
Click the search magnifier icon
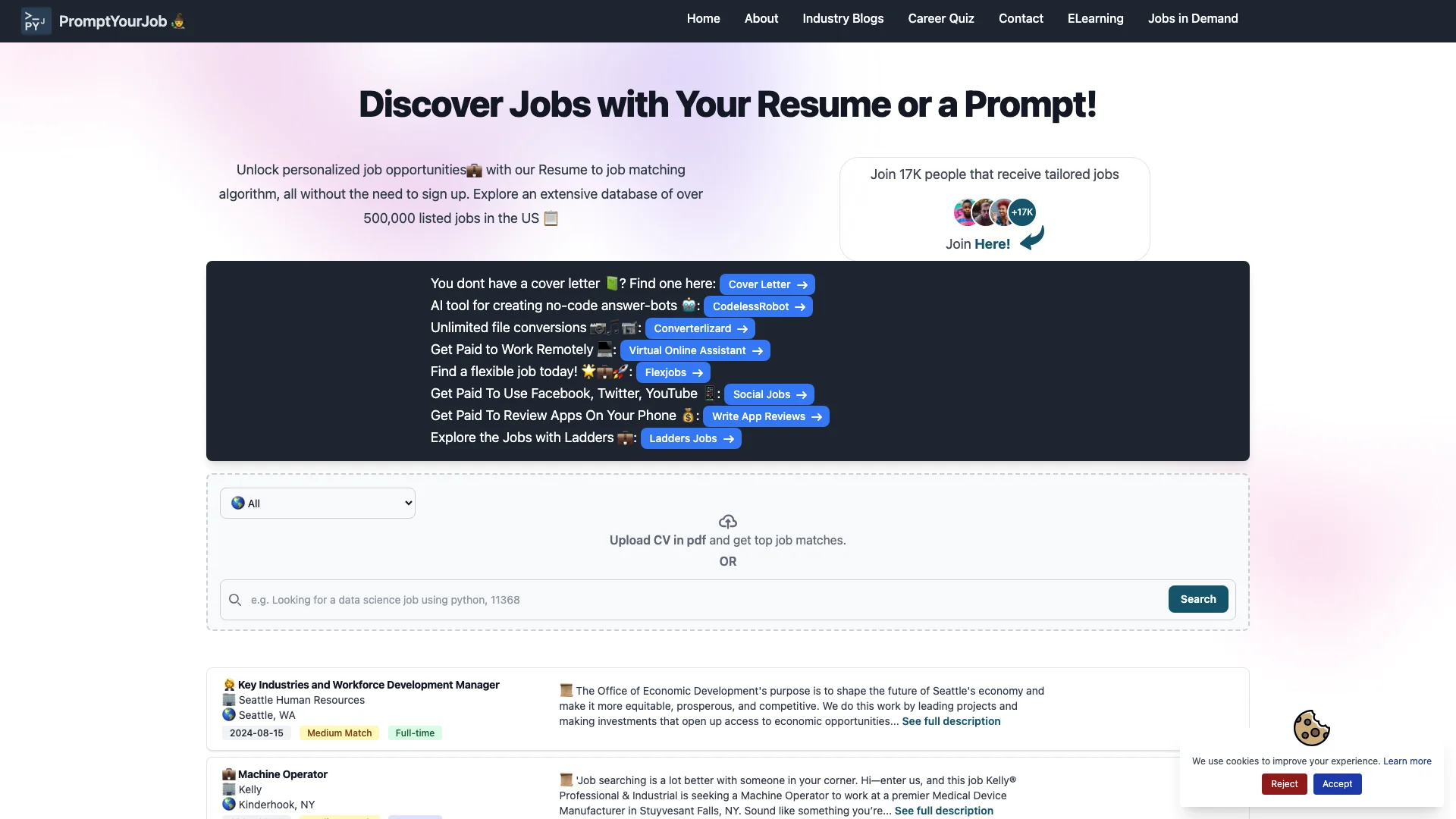click(x=236, y=598)
